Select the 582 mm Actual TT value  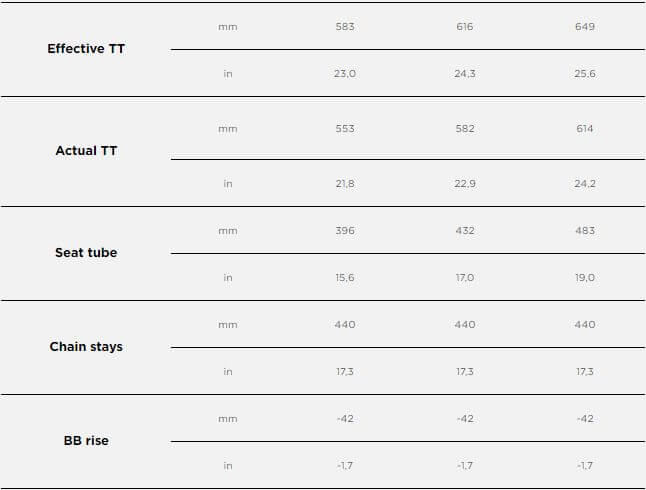click(x=464, y=129)
